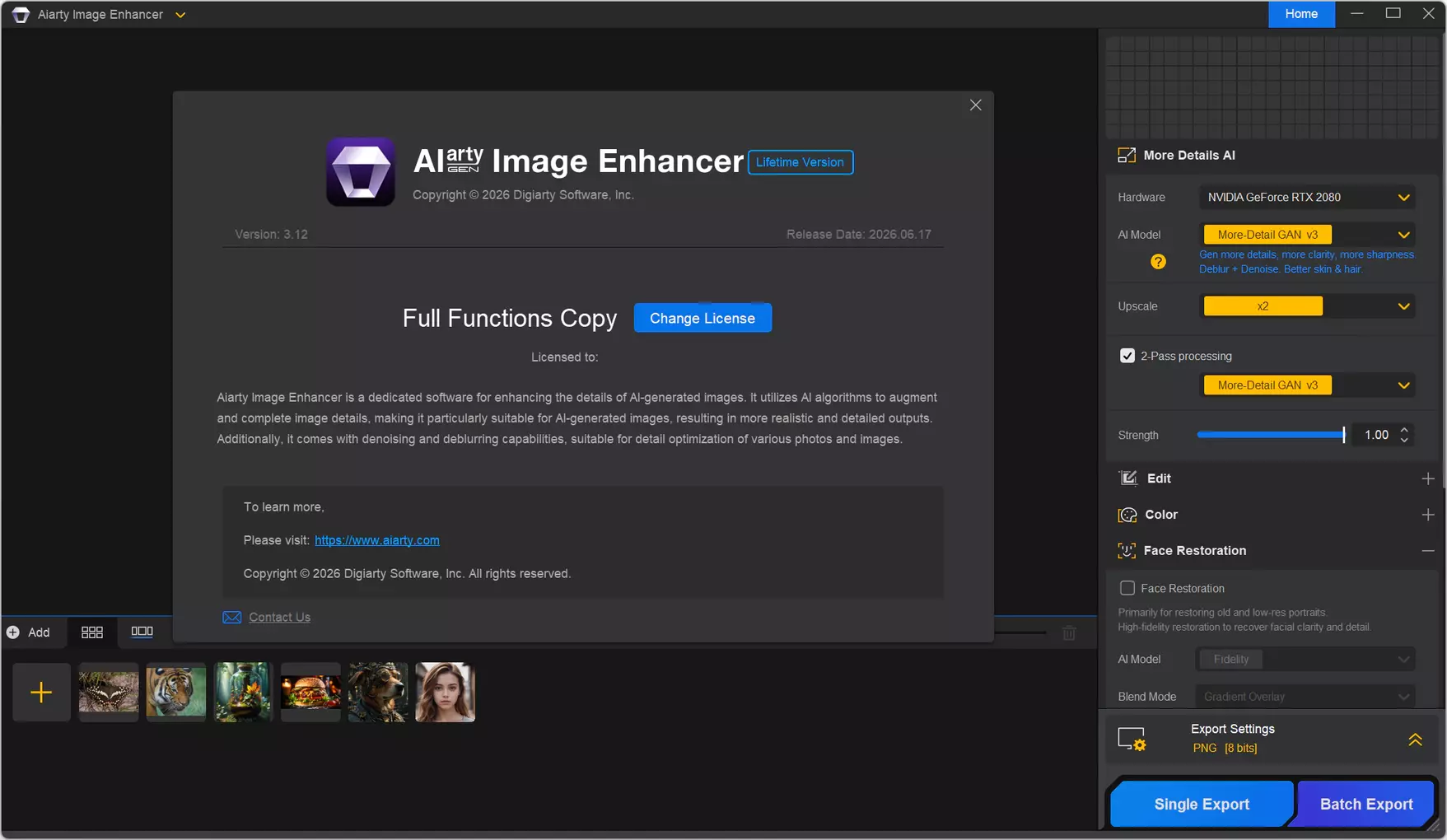The image size is (1447, 840).
Task: Select the butterfly thumbnail
Action: (109, 693)
